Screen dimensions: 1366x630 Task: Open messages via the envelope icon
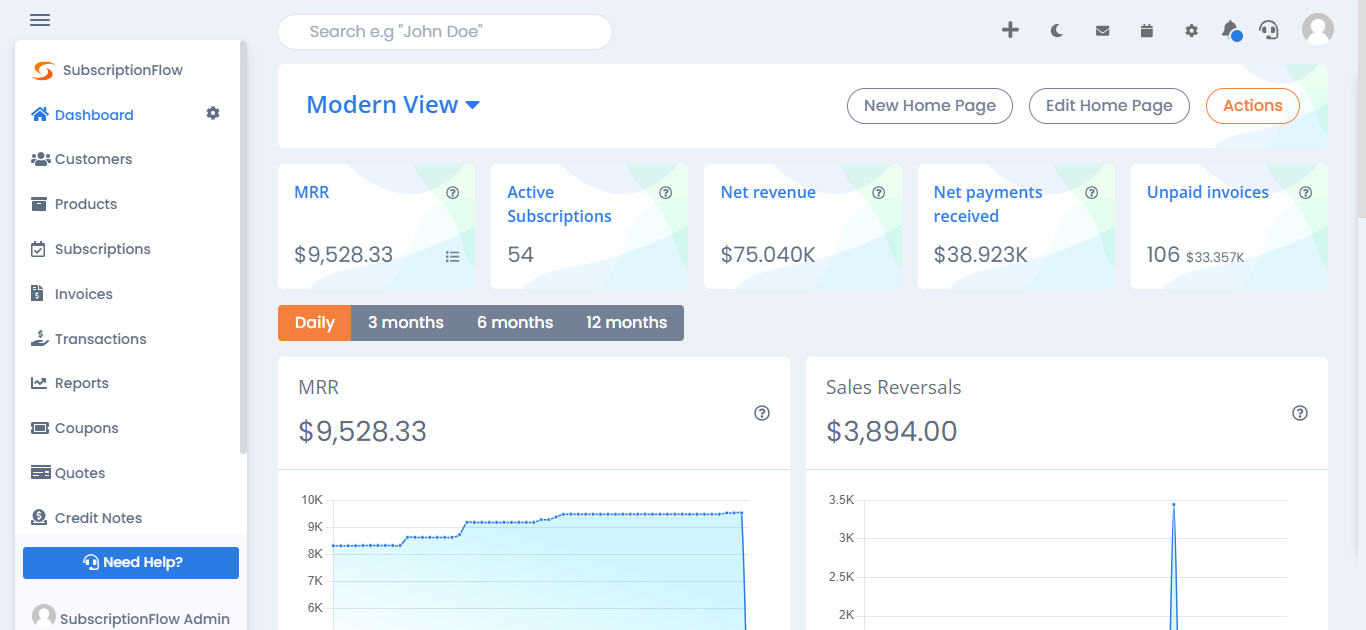(x=1102, y=30)
